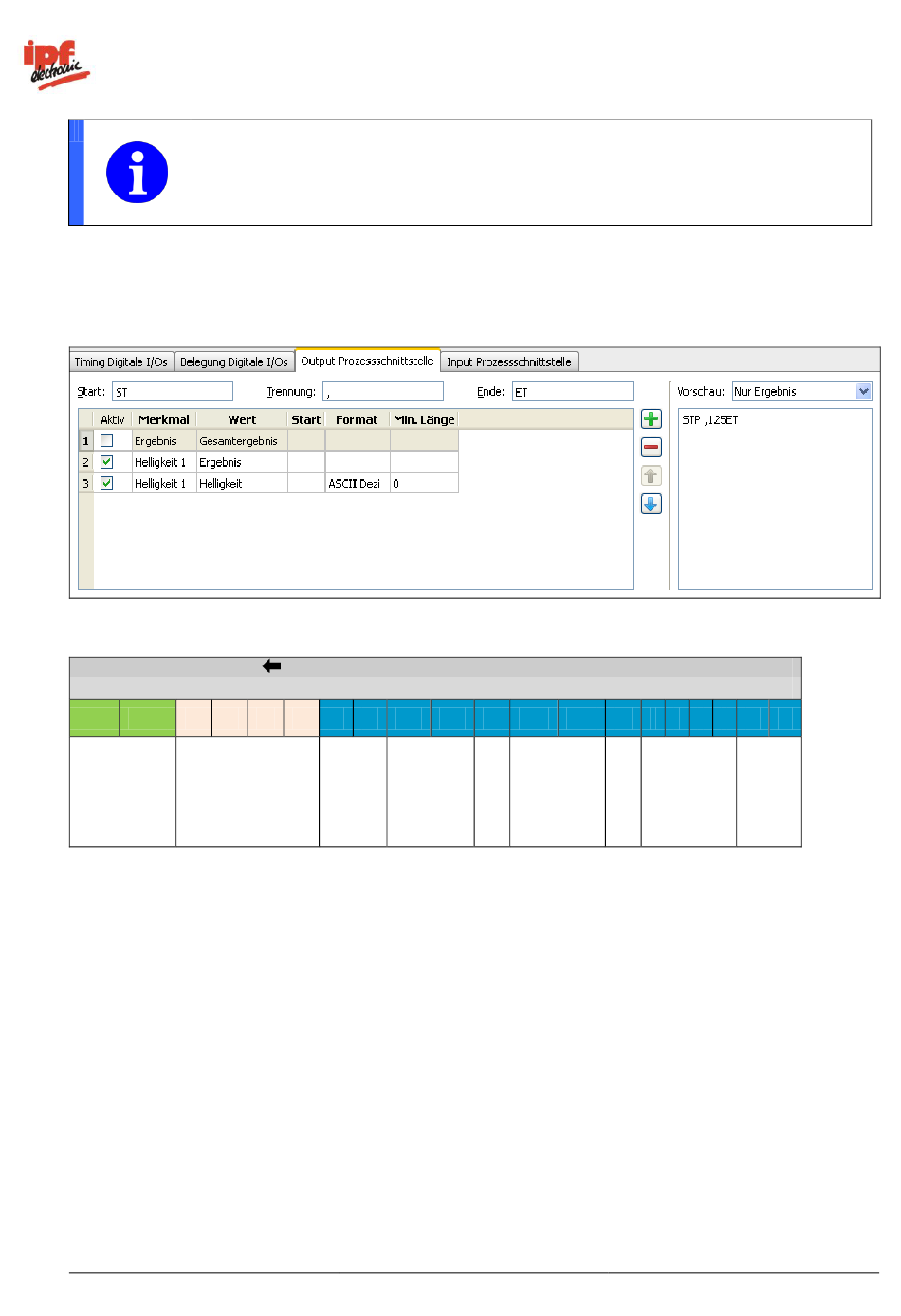Click the Trennung input field

click(383, 392)
